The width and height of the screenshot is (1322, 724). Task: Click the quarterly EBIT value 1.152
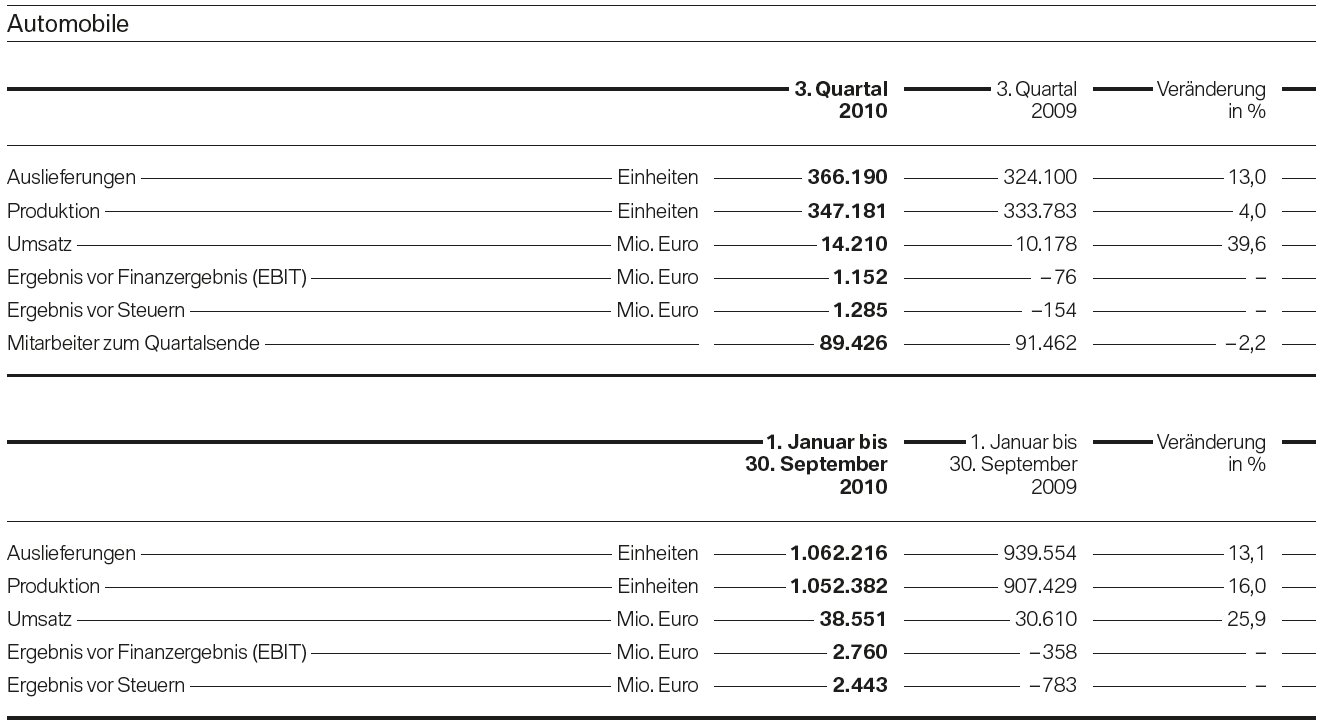click(859, 277)
